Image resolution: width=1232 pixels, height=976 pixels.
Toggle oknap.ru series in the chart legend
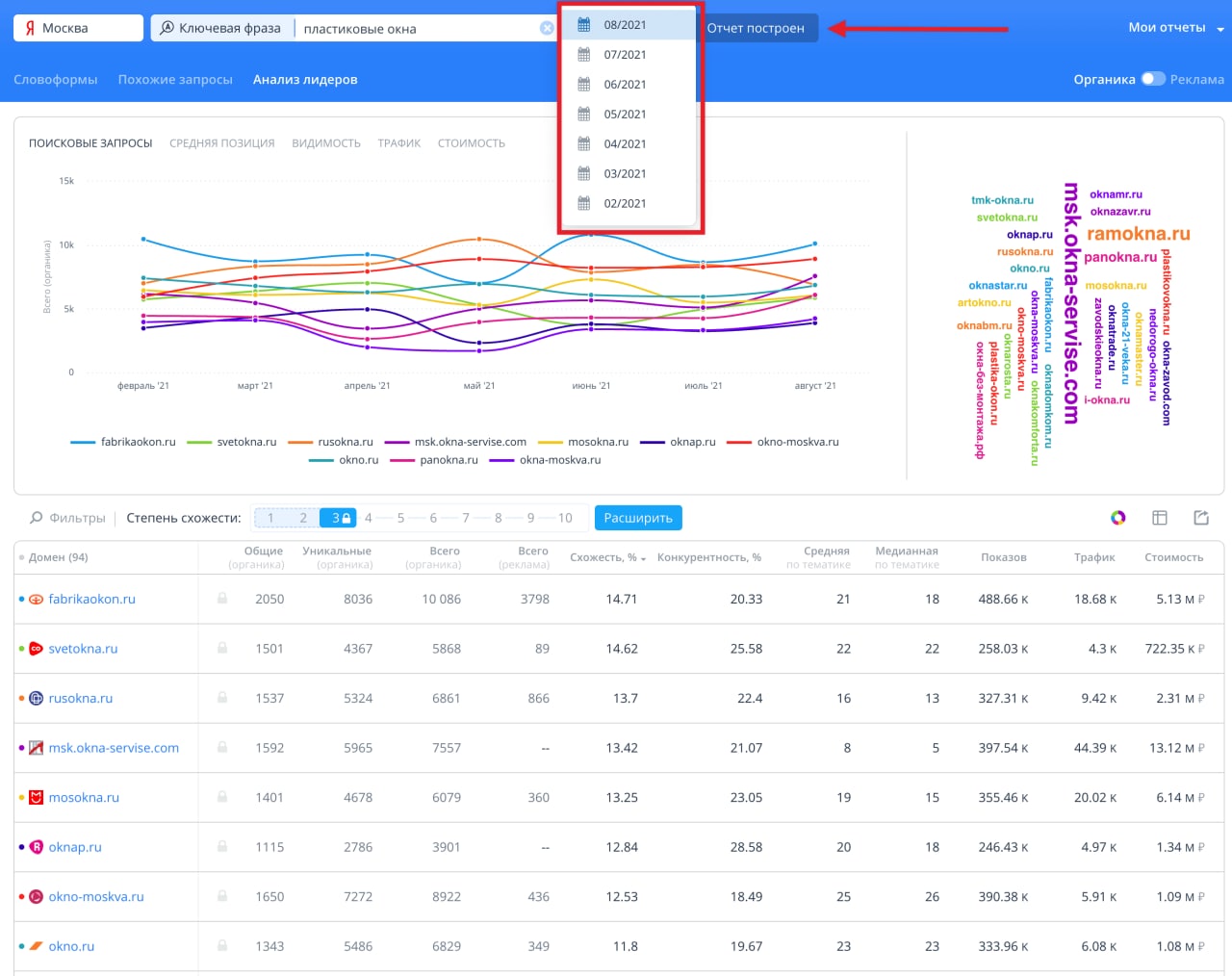click(678, 442)
